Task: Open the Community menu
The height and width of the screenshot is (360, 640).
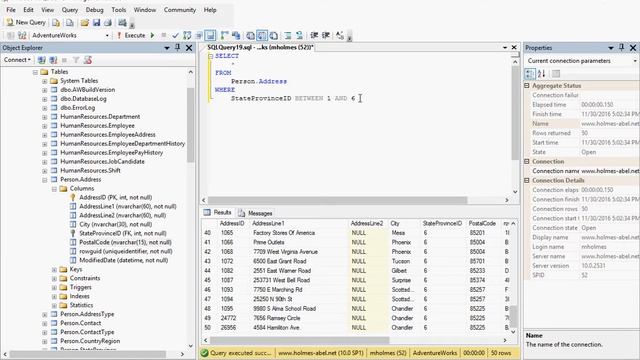Action: [180, 10]
